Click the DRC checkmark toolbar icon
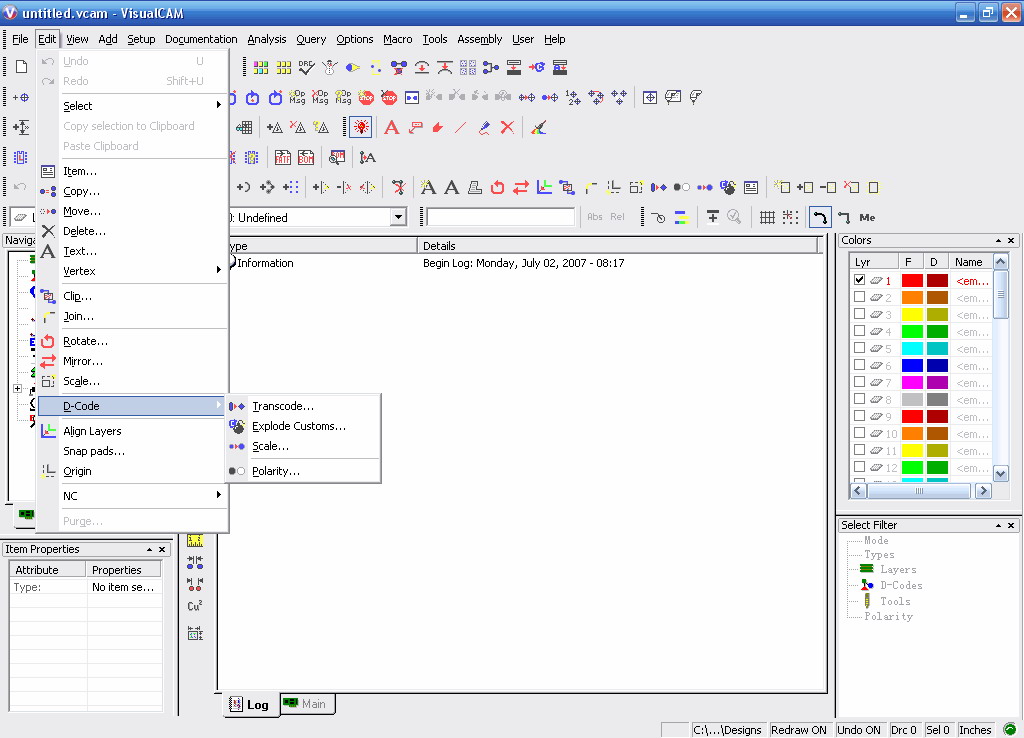Image resolution: width=1024 pixels, height=738 pixels. 306,67
